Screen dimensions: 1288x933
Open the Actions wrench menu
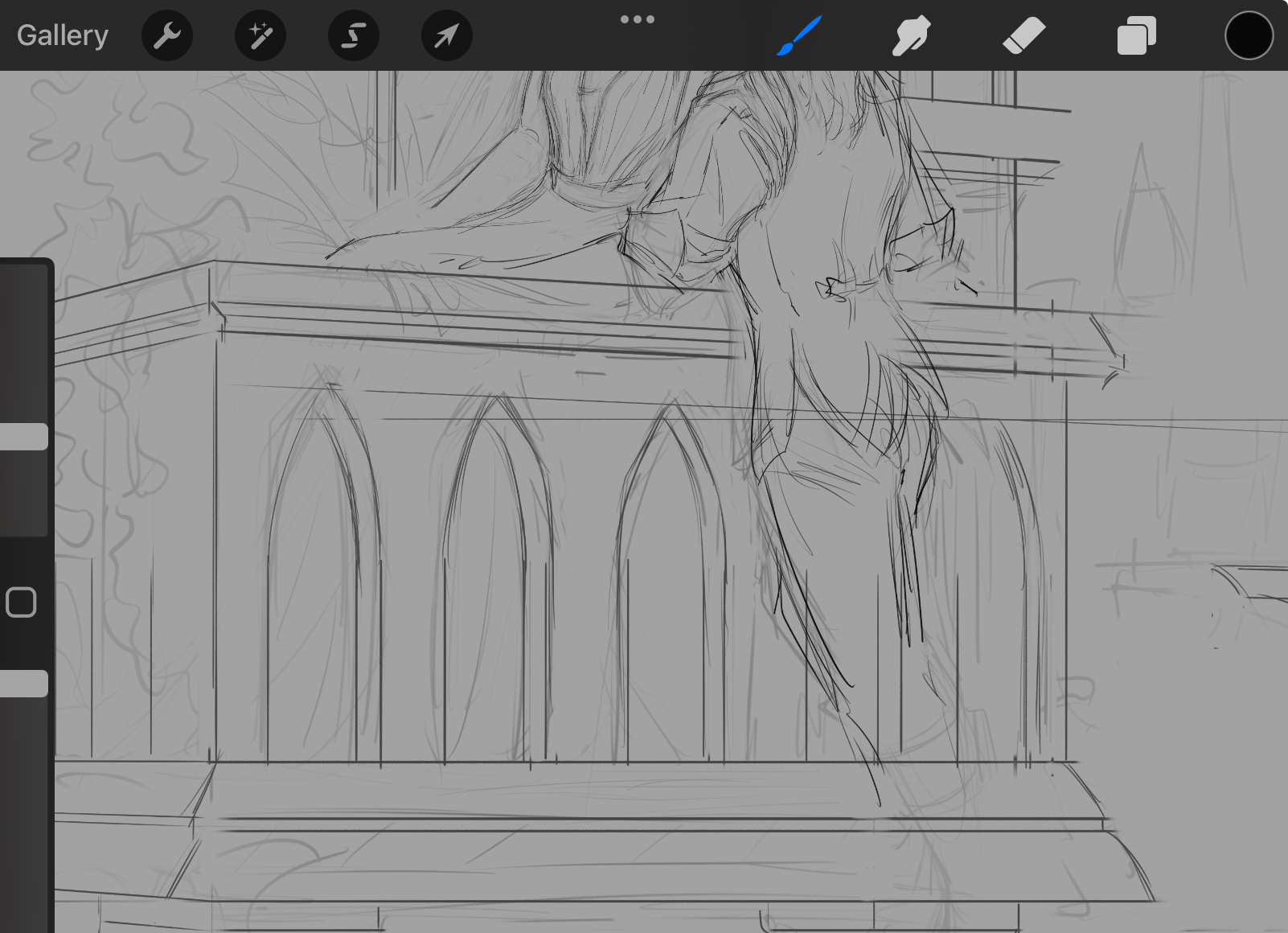click(167, 35)
